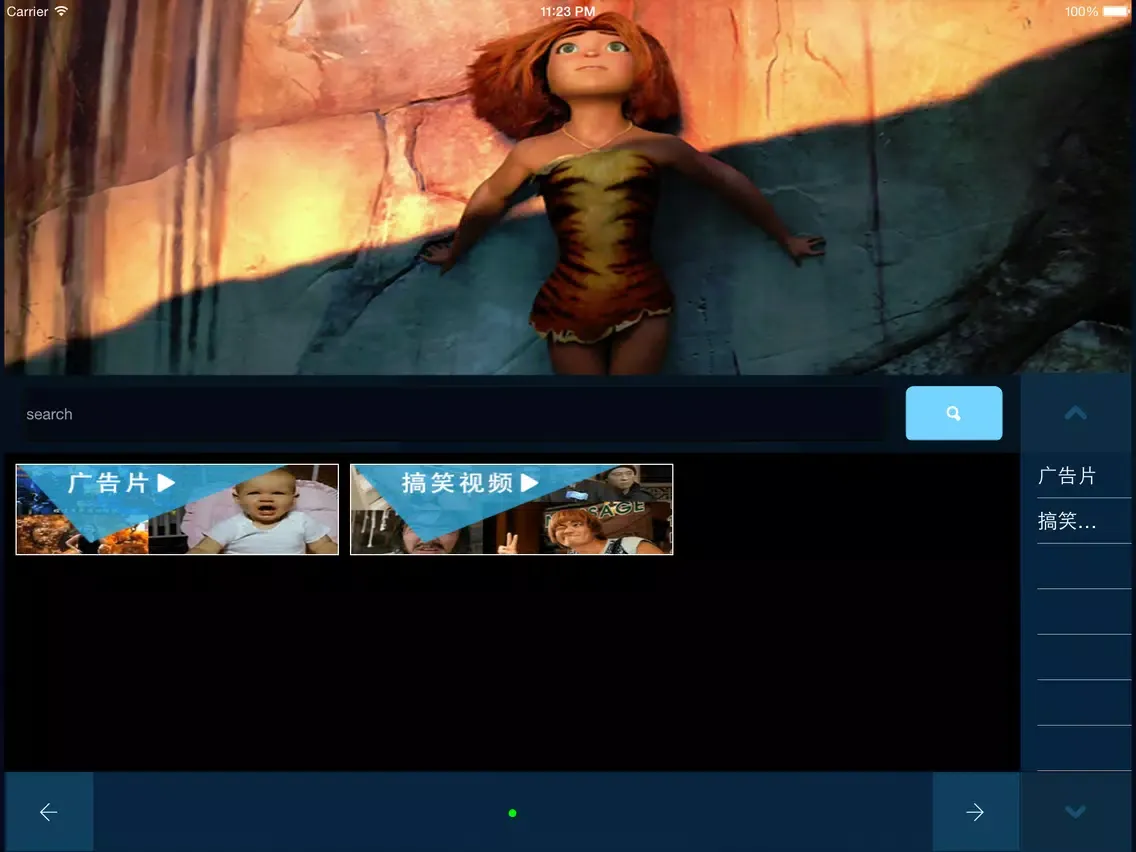This screenshot has width=1136, height=852.
Task: Expand sidebar list with down chevron
Action: point(1075,811)
